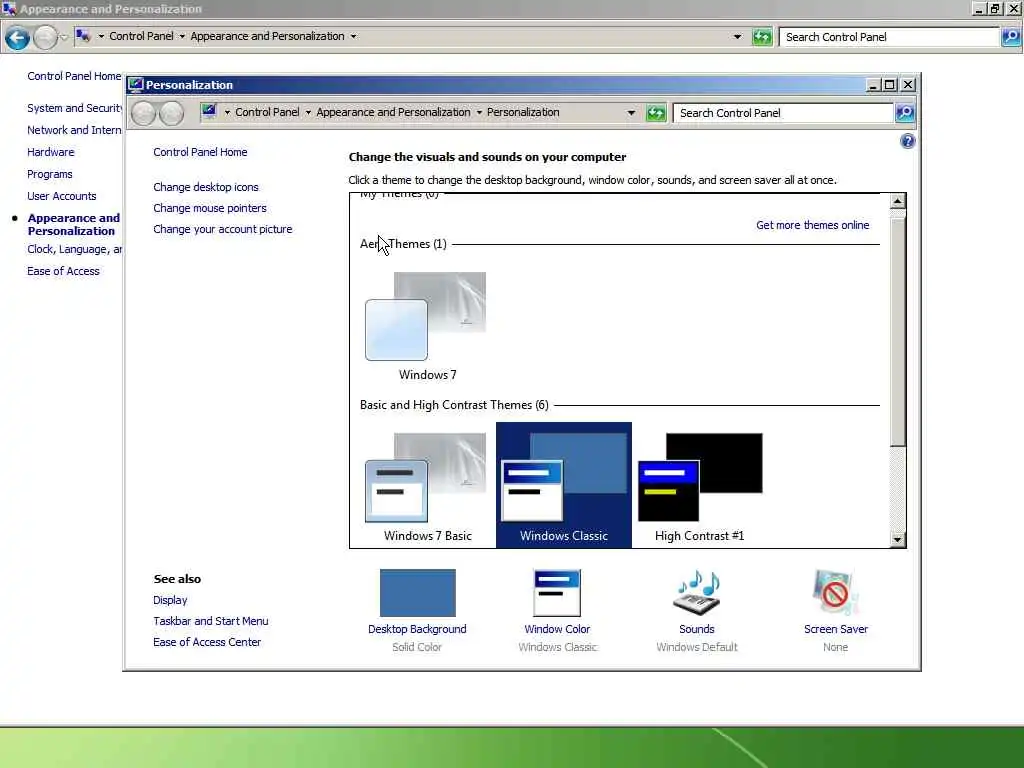The height and width of the screenshot is (768, 1024).
Task: Click Appearance and Personalization breadcrumb in Personalization window
Action: point(393,112)
